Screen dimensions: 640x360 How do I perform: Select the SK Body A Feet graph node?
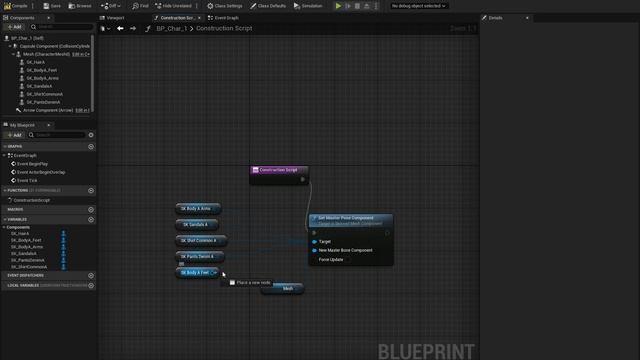tap(198, 273)
